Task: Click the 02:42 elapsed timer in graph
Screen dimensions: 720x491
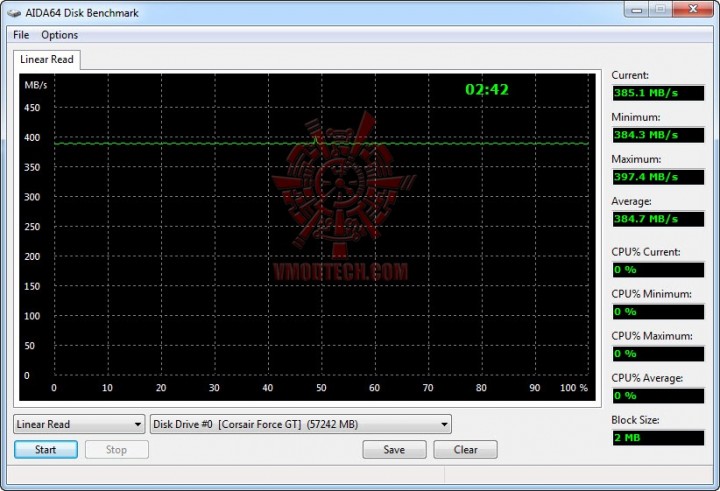Action: click(487, 89)
